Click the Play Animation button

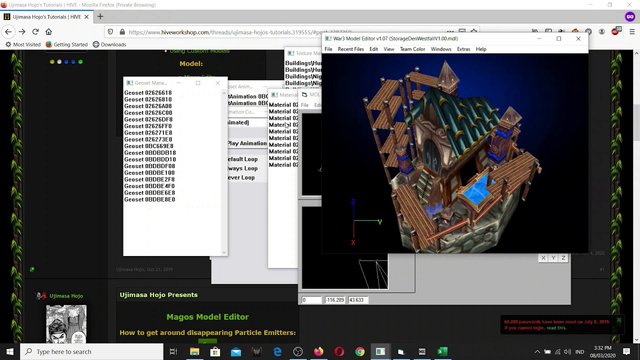pyautogui.click(x=247, y=143)
